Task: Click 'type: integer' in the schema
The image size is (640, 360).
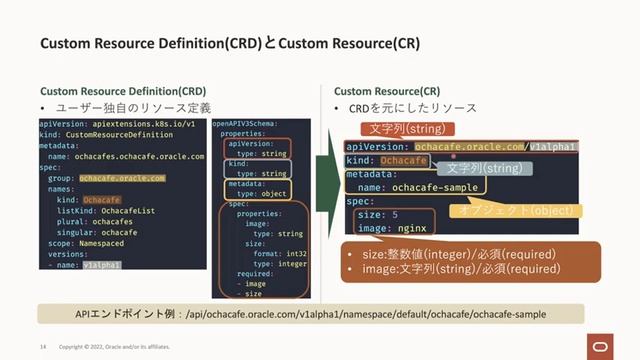Action: (280, 264)
